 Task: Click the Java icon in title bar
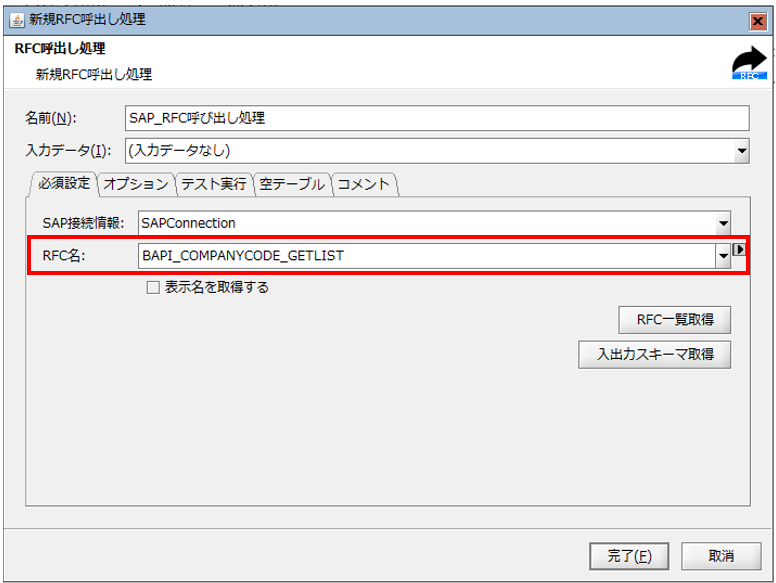(x=16, y=20)
